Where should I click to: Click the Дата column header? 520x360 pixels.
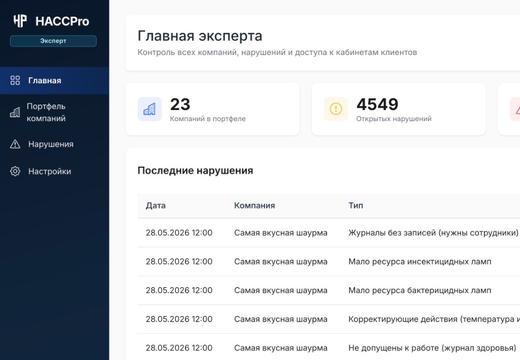(156, 205)
